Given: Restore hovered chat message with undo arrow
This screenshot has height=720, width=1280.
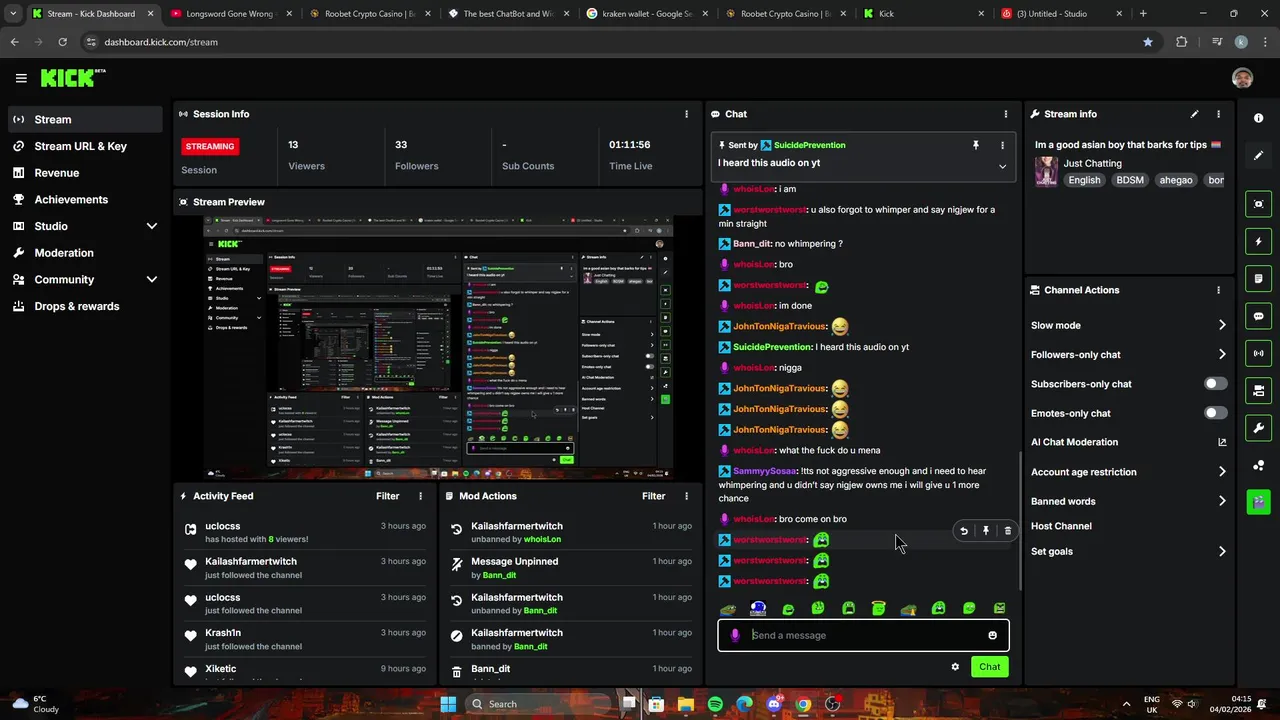Looking at the screenshot, I should coord(963,531).
